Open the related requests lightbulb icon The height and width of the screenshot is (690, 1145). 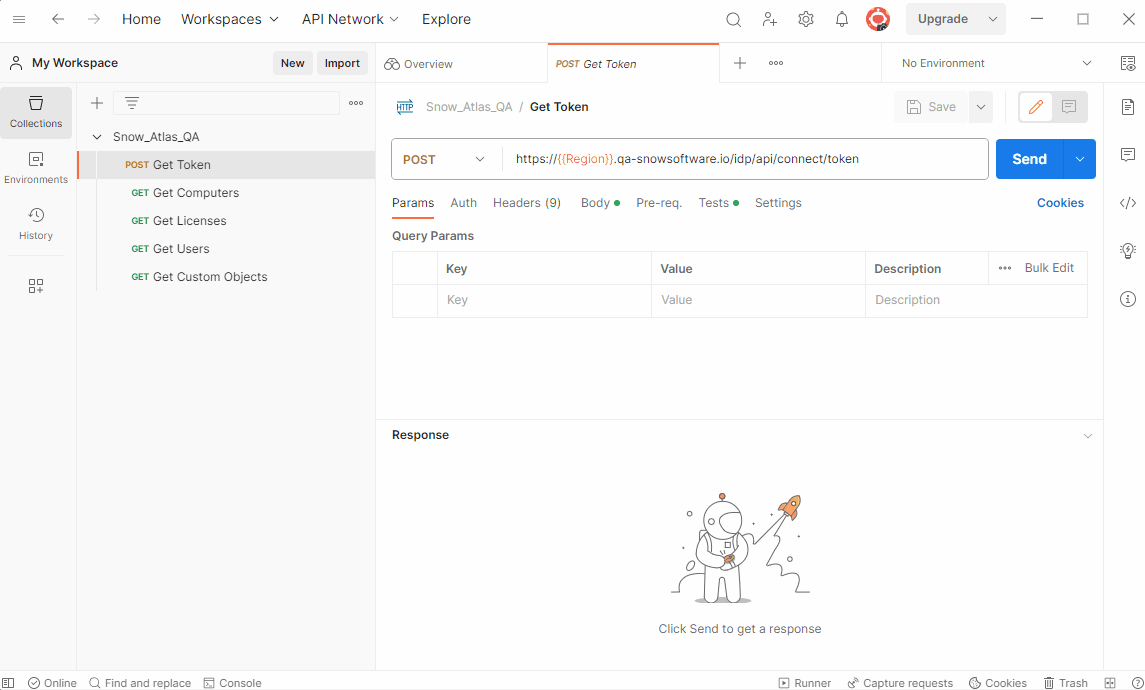(x=1127, y=250)
